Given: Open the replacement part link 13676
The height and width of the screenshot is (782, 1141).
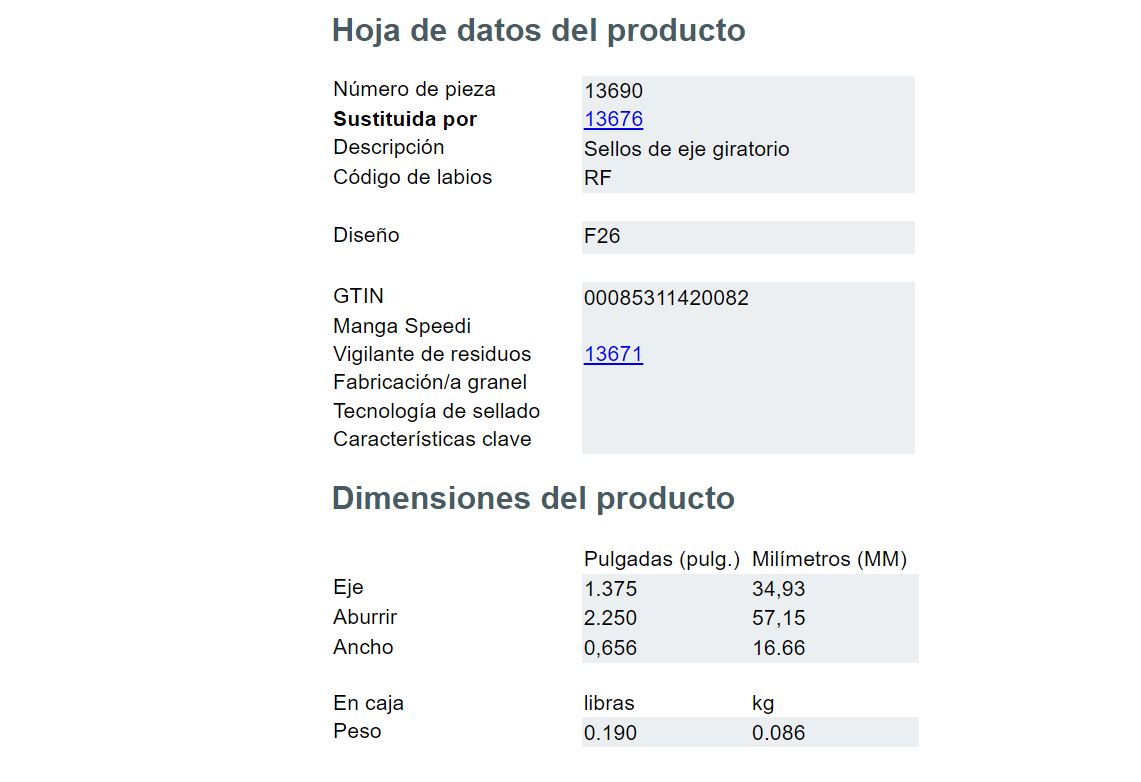Looking at the screenshot, I should [x=613, y=119].
